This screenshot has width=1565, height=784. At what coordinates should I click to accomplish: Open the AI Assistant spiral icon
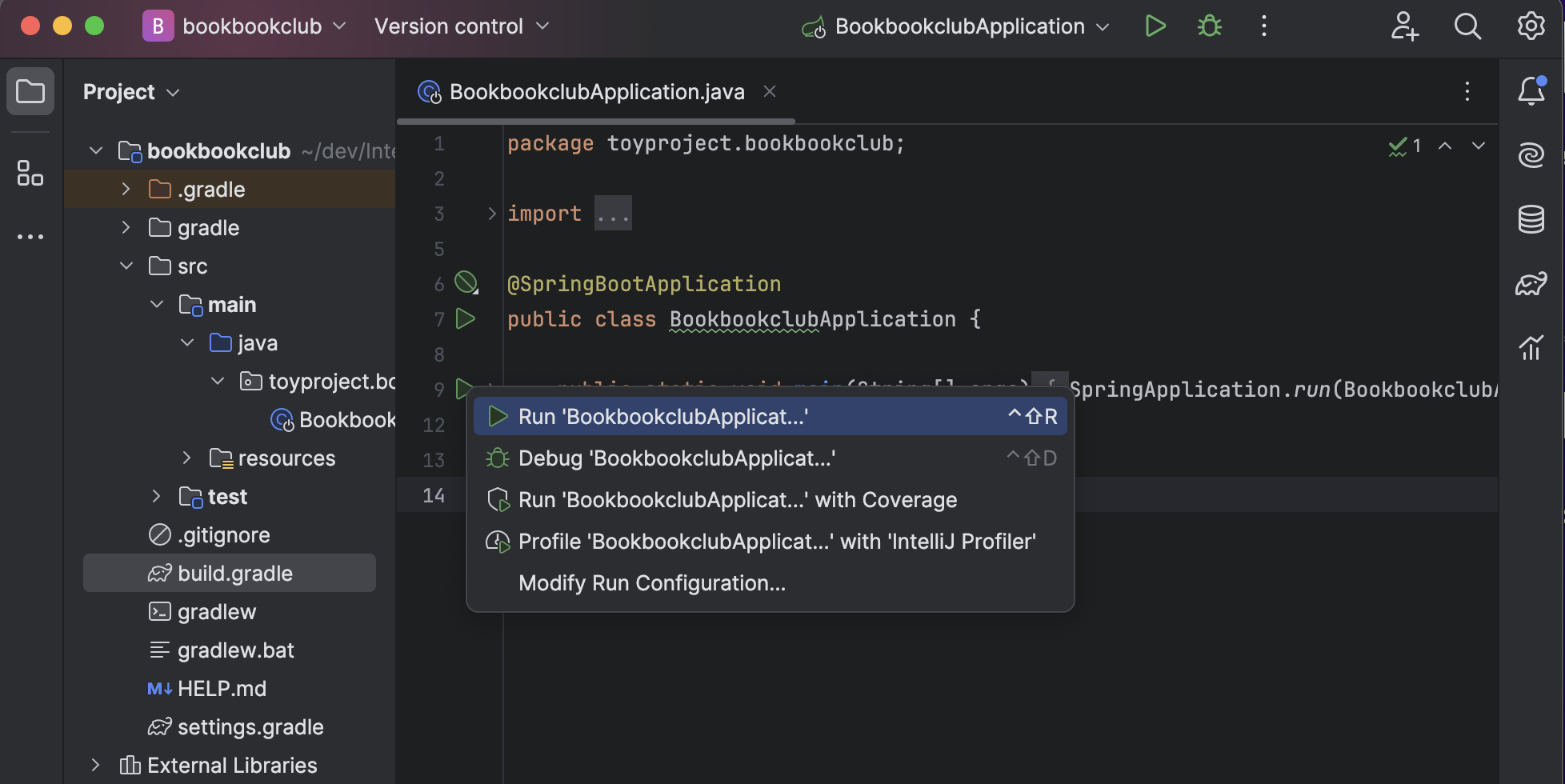[x=1531, y=154]
